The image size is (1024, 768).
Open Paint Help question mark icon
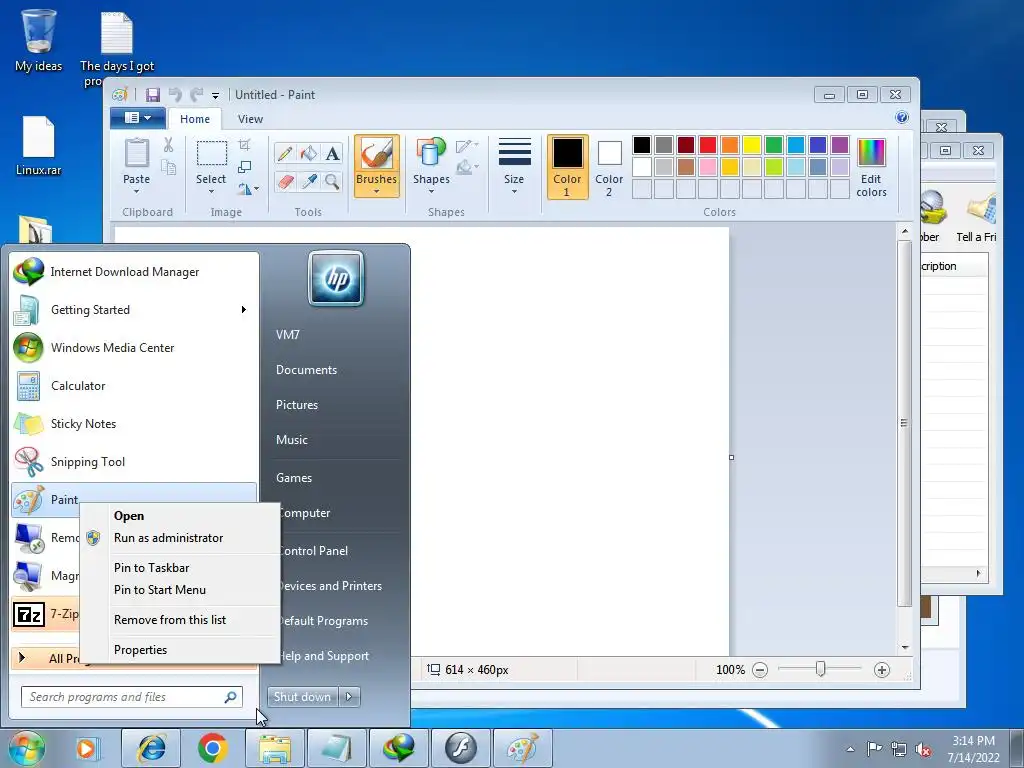pos(902,118)
